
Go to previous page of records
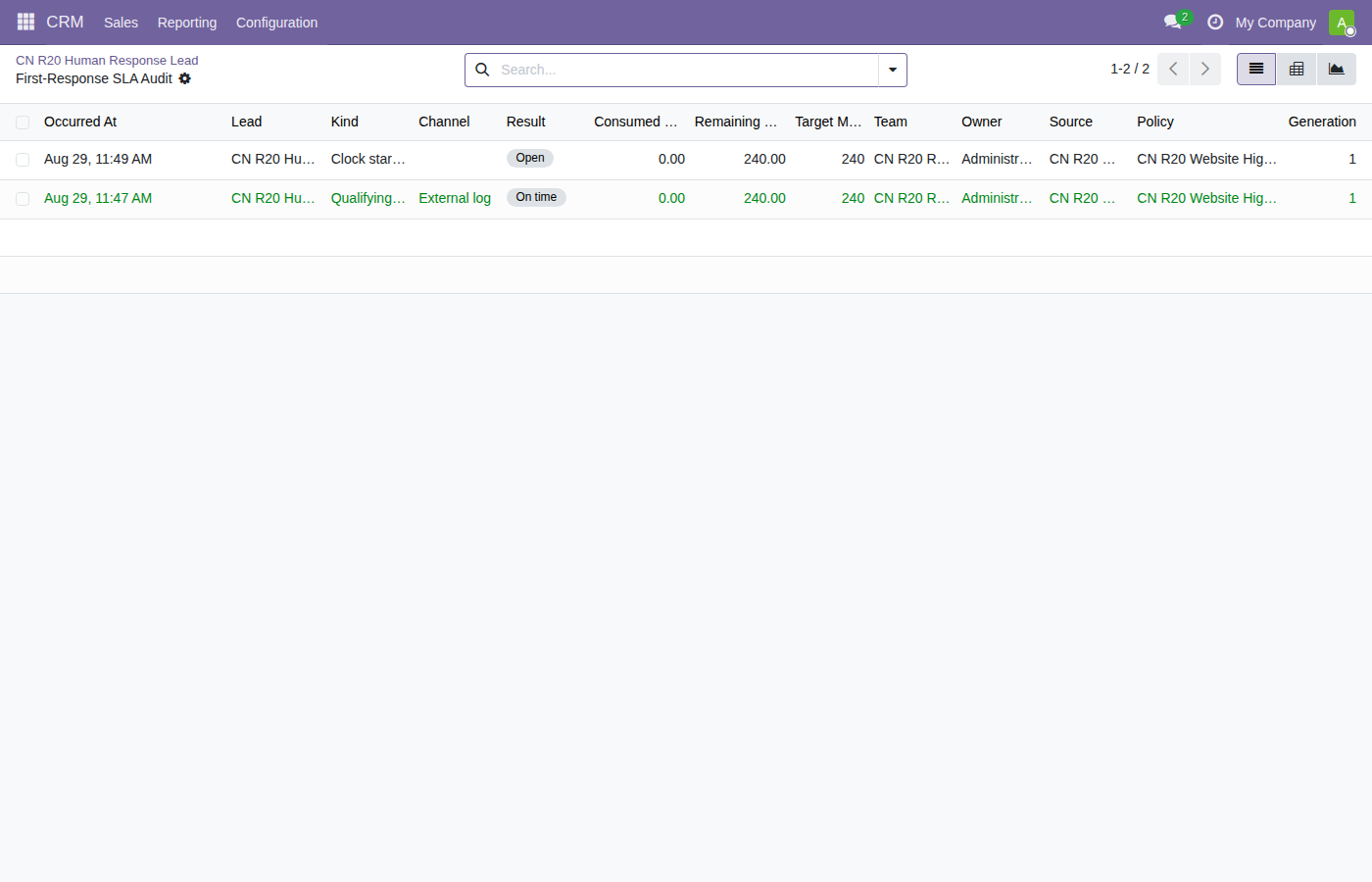(1173, 69)
